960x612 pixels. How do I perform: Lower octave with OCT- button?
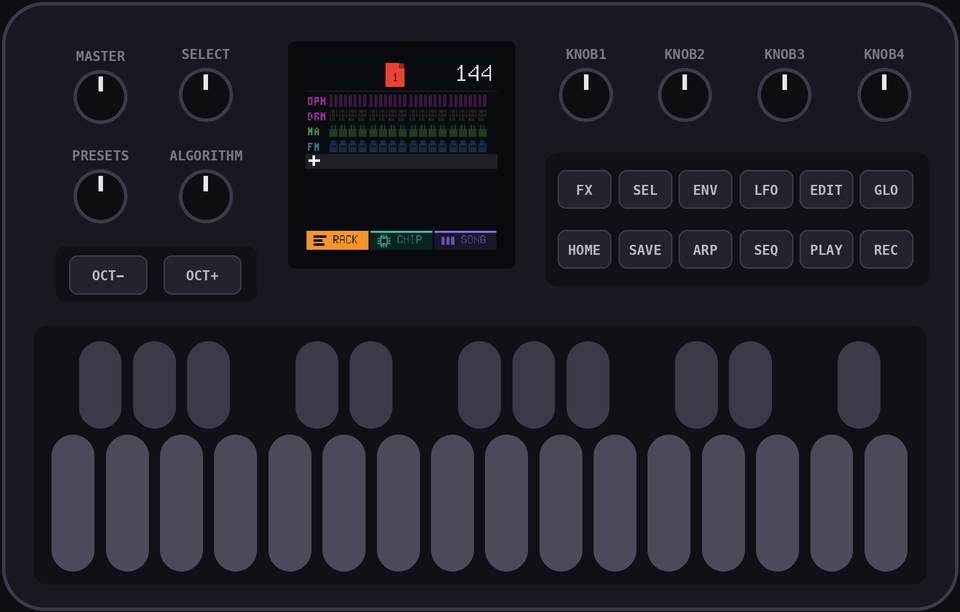coord(108,275)
